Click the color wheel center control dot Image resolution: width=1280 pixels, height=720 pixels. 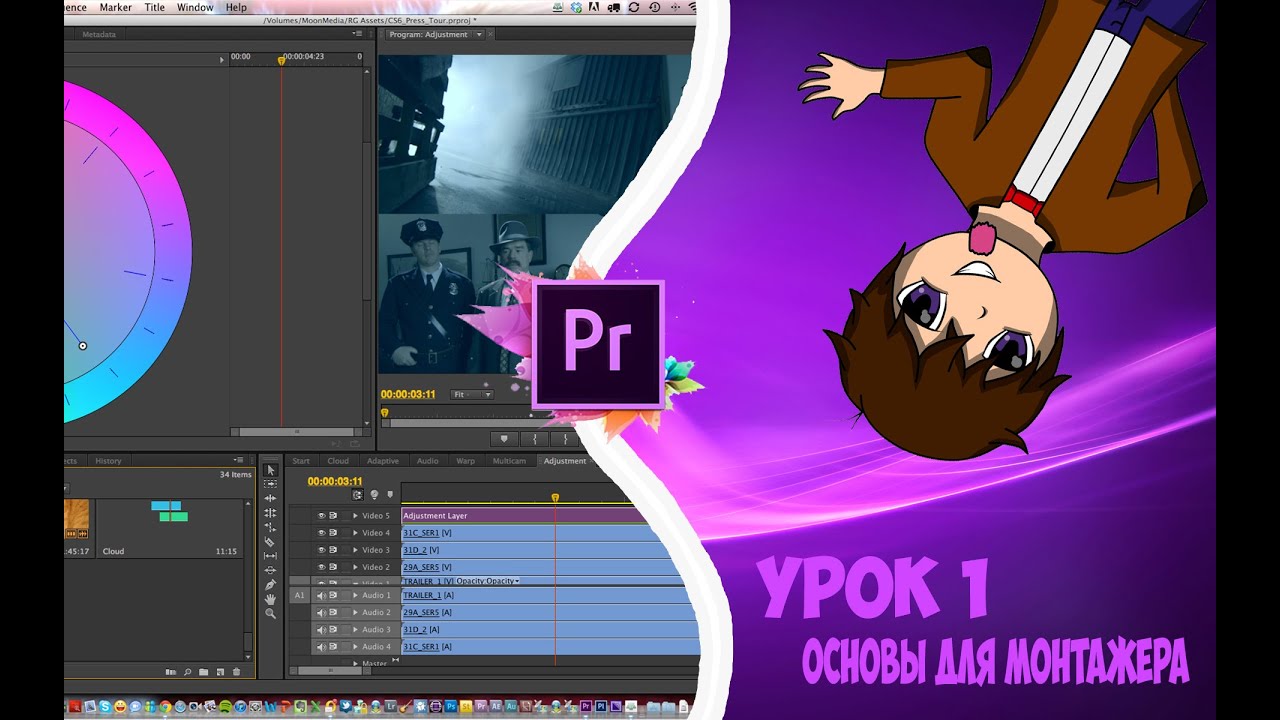(x=83, y=346)
